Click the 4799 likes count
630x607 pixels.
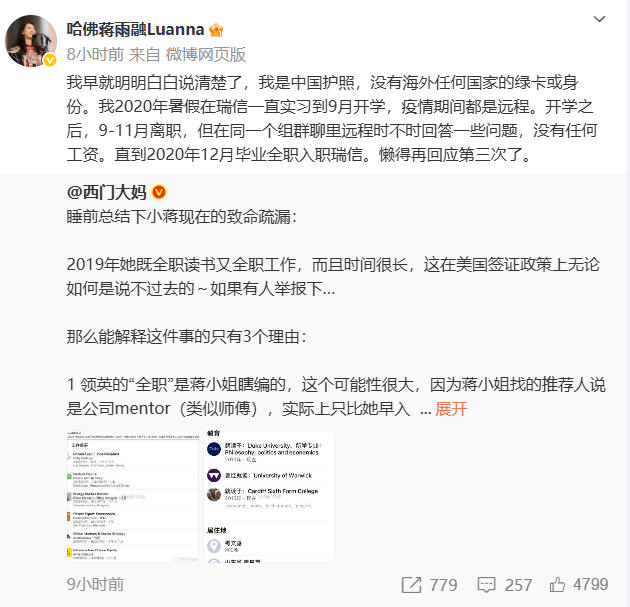591,585
